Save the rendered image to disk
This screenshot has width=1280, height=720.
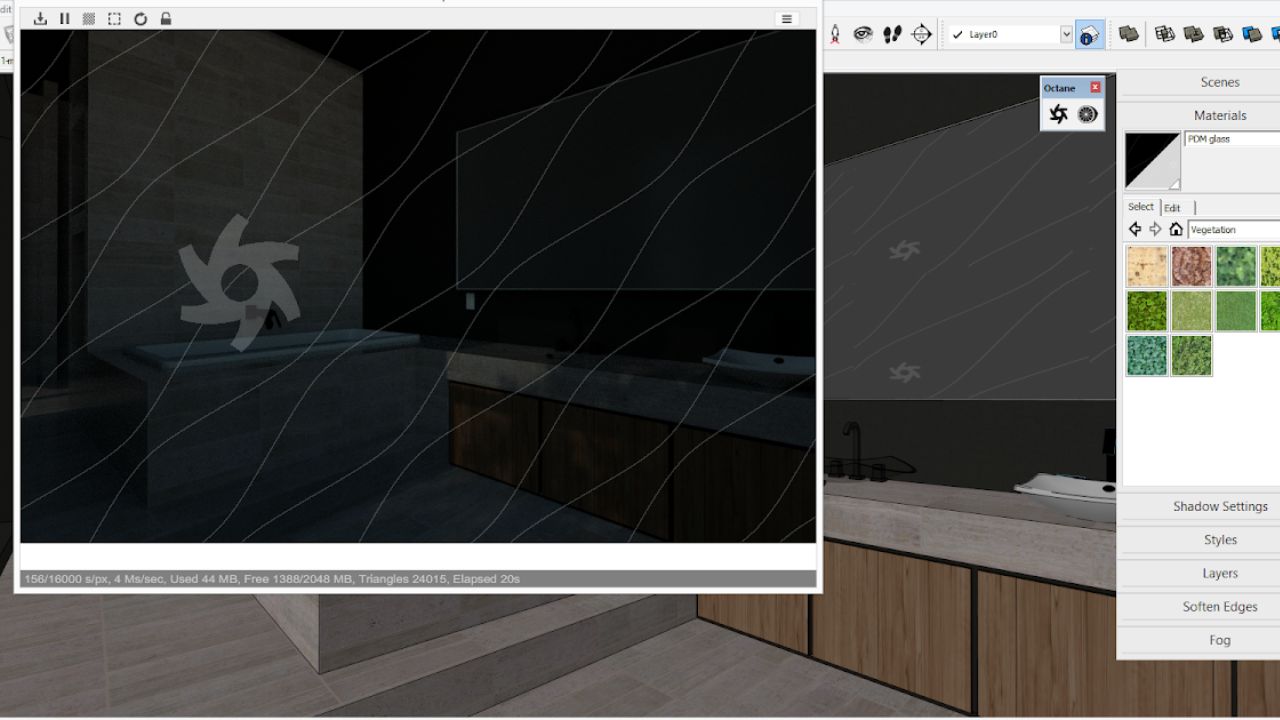[x=40, y=18]
